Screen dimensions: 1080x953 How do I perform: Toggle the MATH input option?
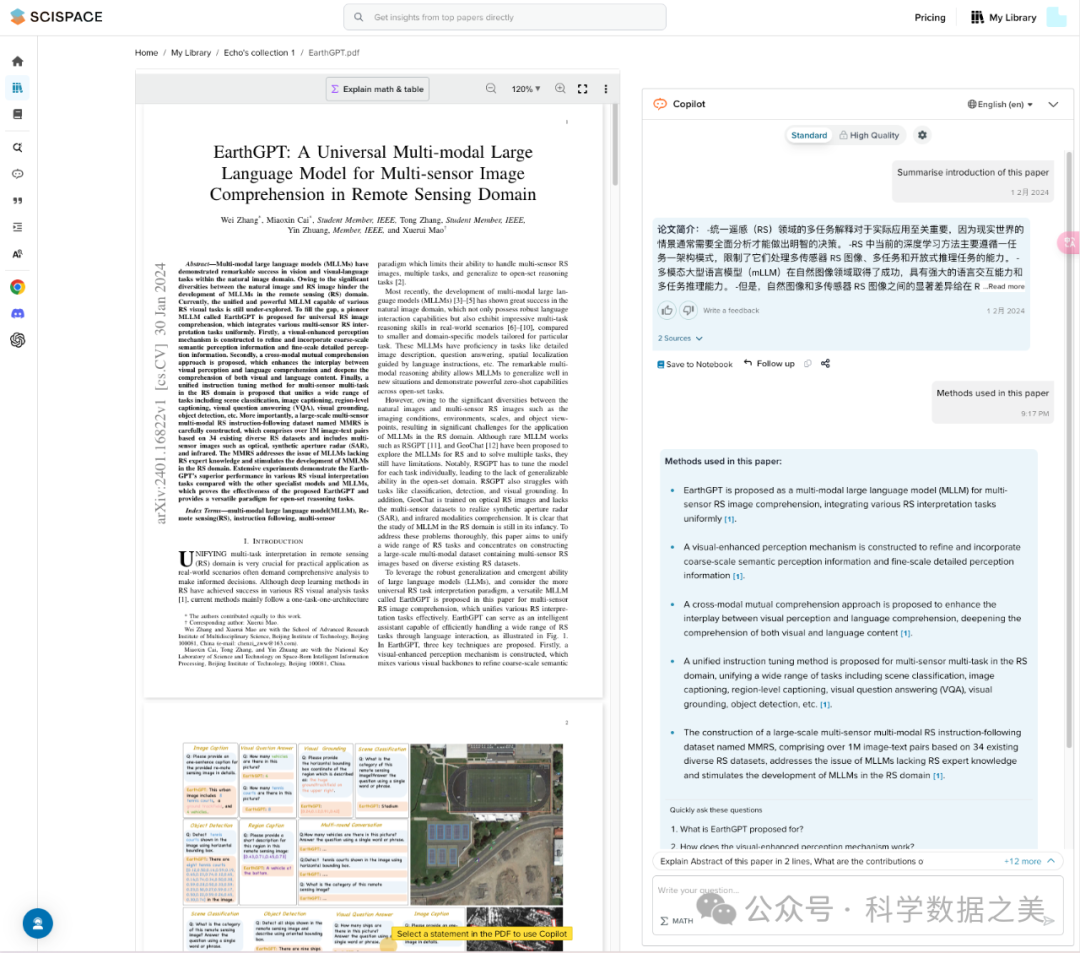coord(676,921)
